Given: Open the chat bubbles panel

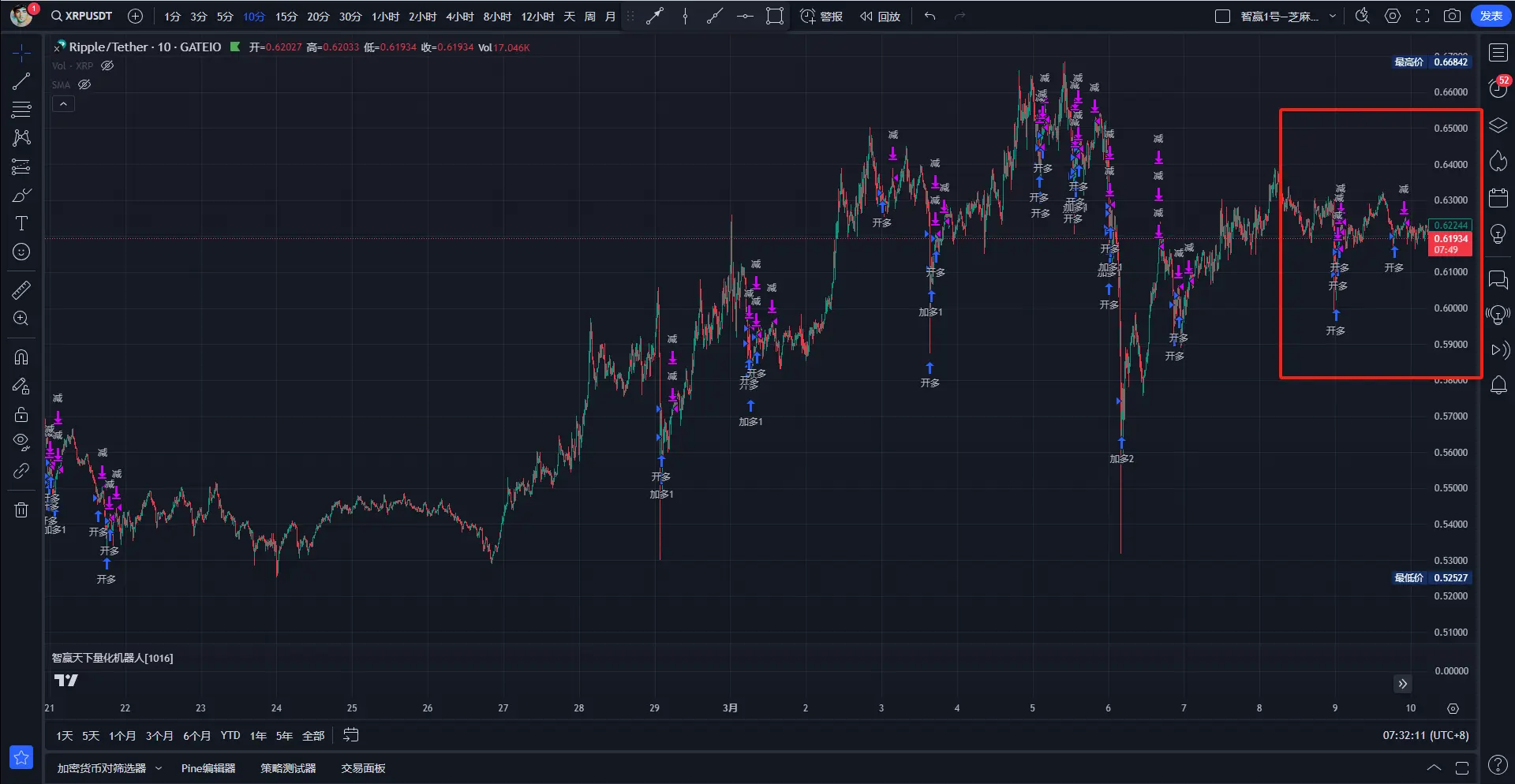Looking at the screenshot, I should 1498,279.
